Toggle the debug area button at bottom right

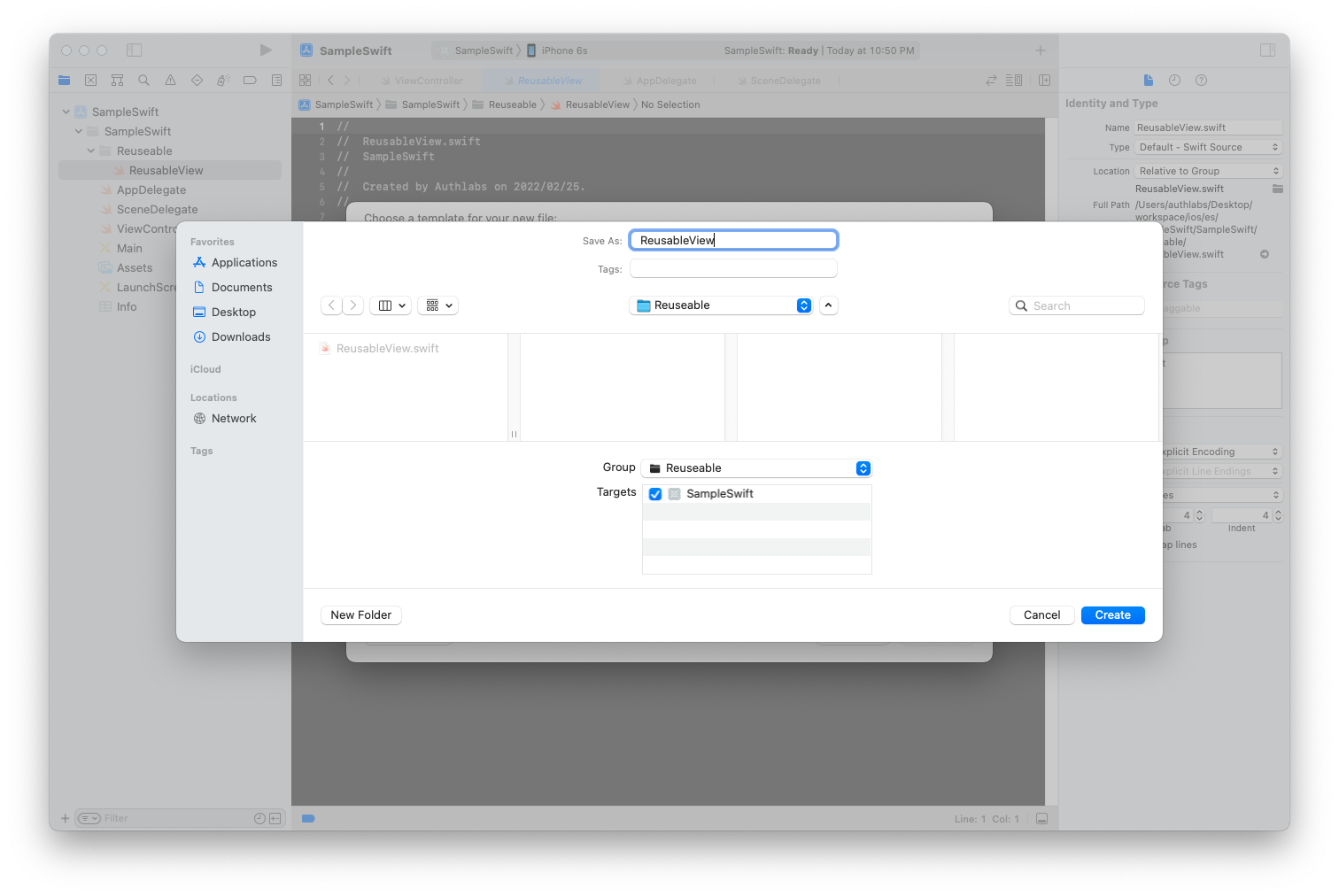1041,818
